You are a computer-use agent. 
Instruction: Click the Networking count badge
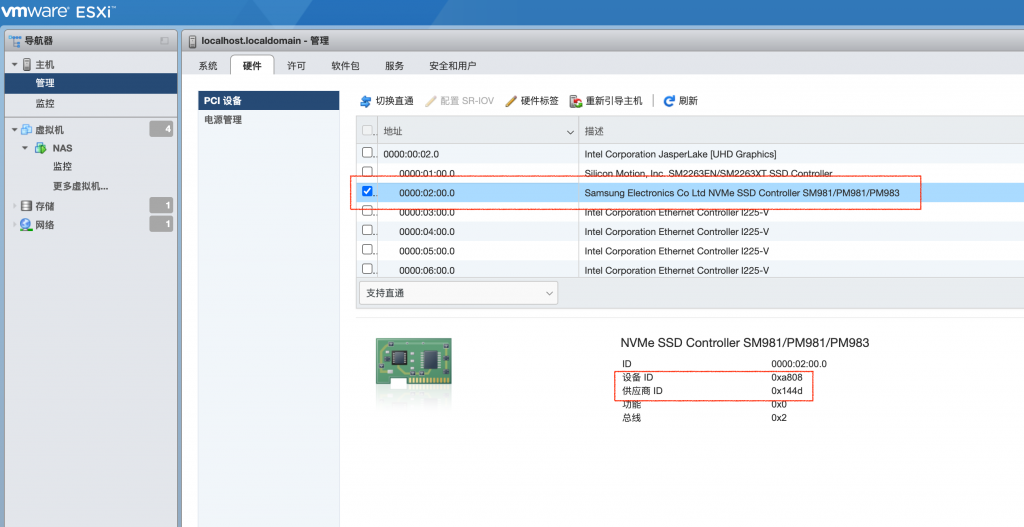coord(161,225)
